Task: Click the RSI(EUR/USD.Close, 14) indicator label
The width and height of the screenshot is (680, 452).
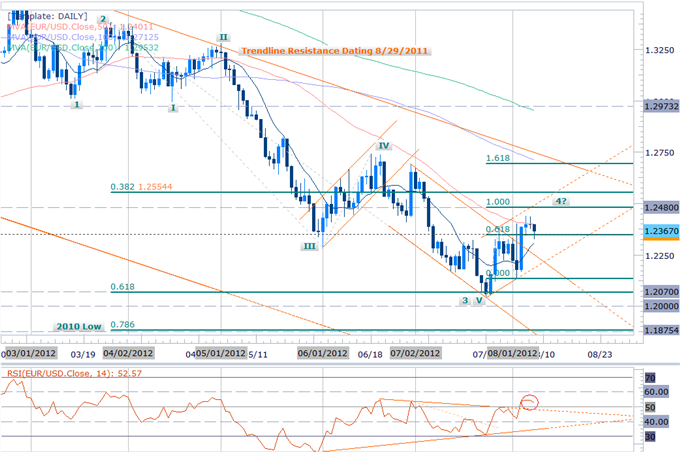Action: pyautogui.click(x=66, y=371)
